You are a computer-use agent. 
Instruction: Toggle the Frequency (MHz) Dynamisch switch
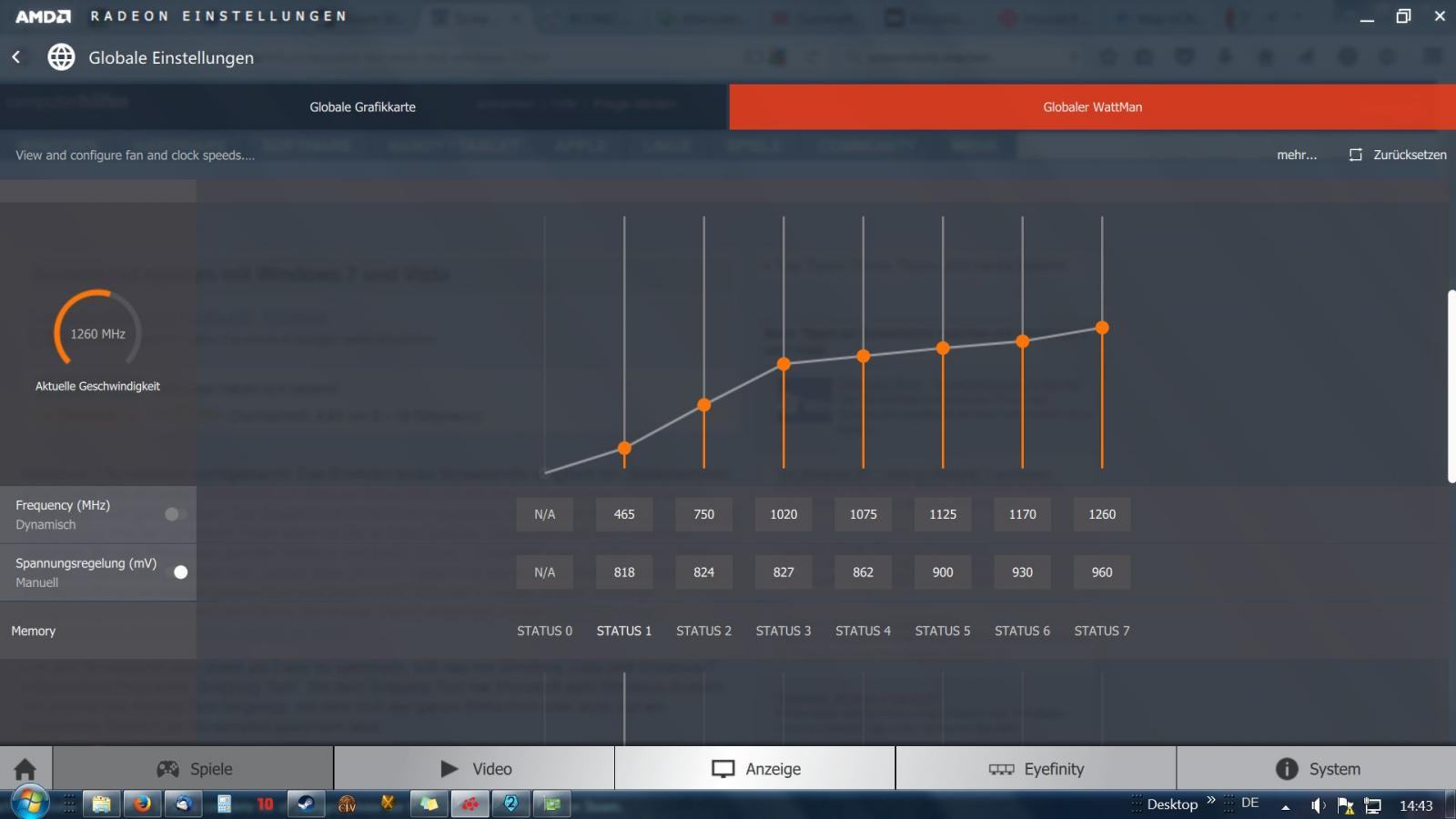click(x=176, y=514)
